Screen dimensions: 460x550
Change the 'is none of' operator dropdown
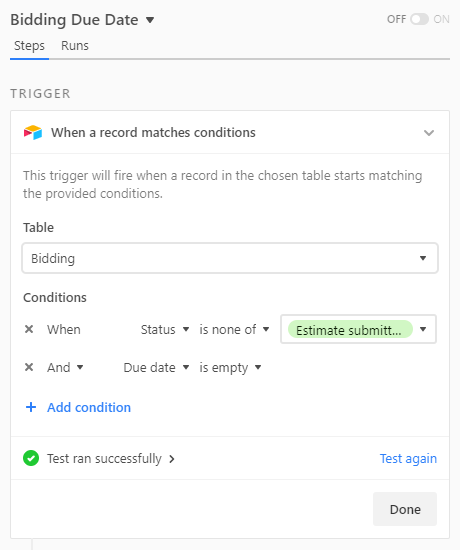click(x=234, y=330)
